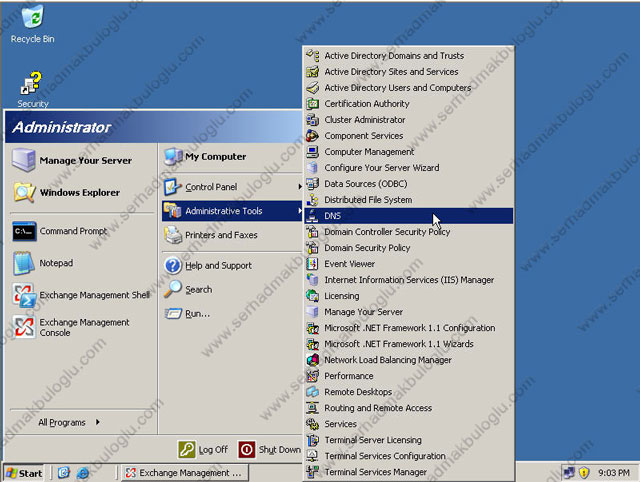640x482 pixels.
Task: Click the Printers and Faxes icon
Action: click(x=173, y=235)
